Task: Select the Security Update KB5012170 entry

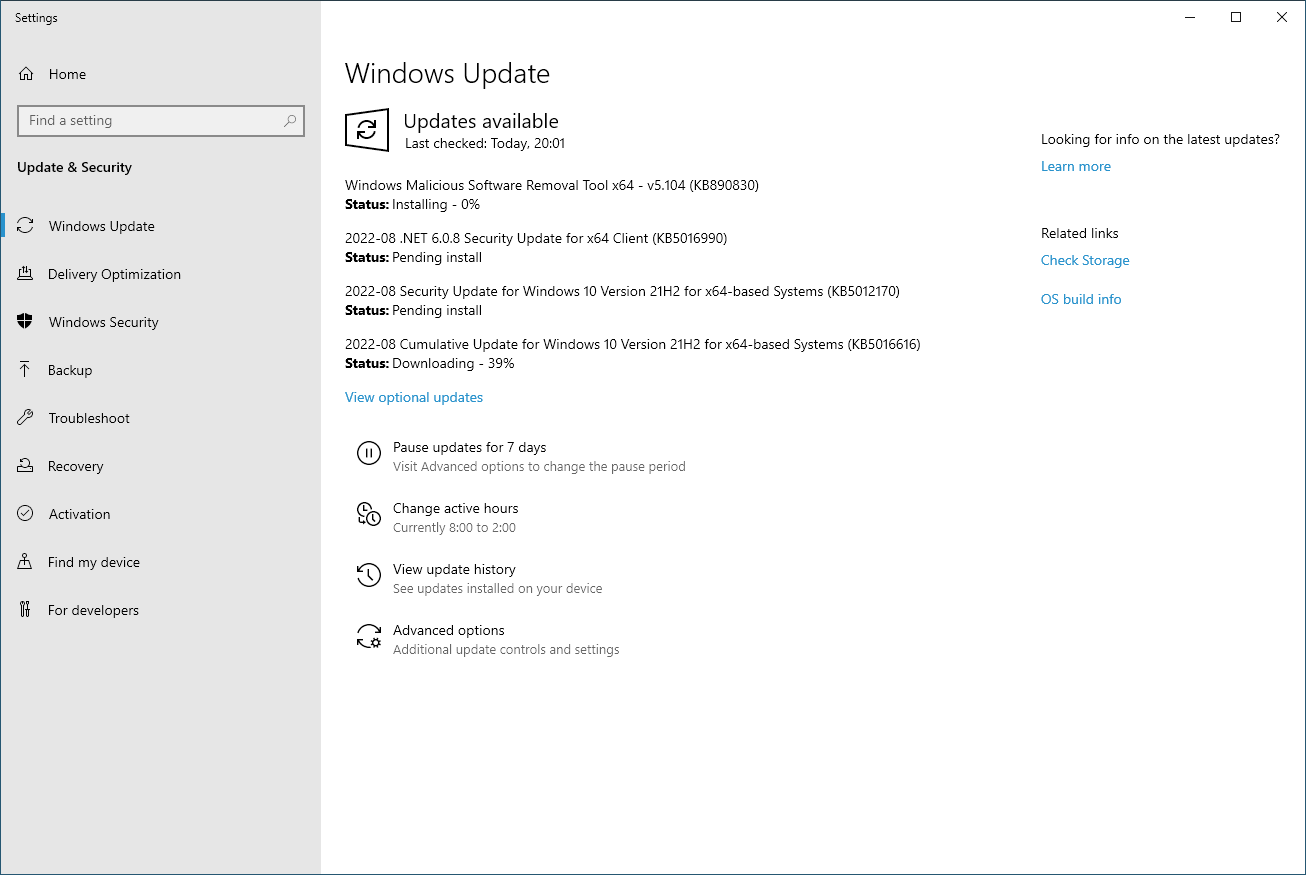Action: click(622, 291)
